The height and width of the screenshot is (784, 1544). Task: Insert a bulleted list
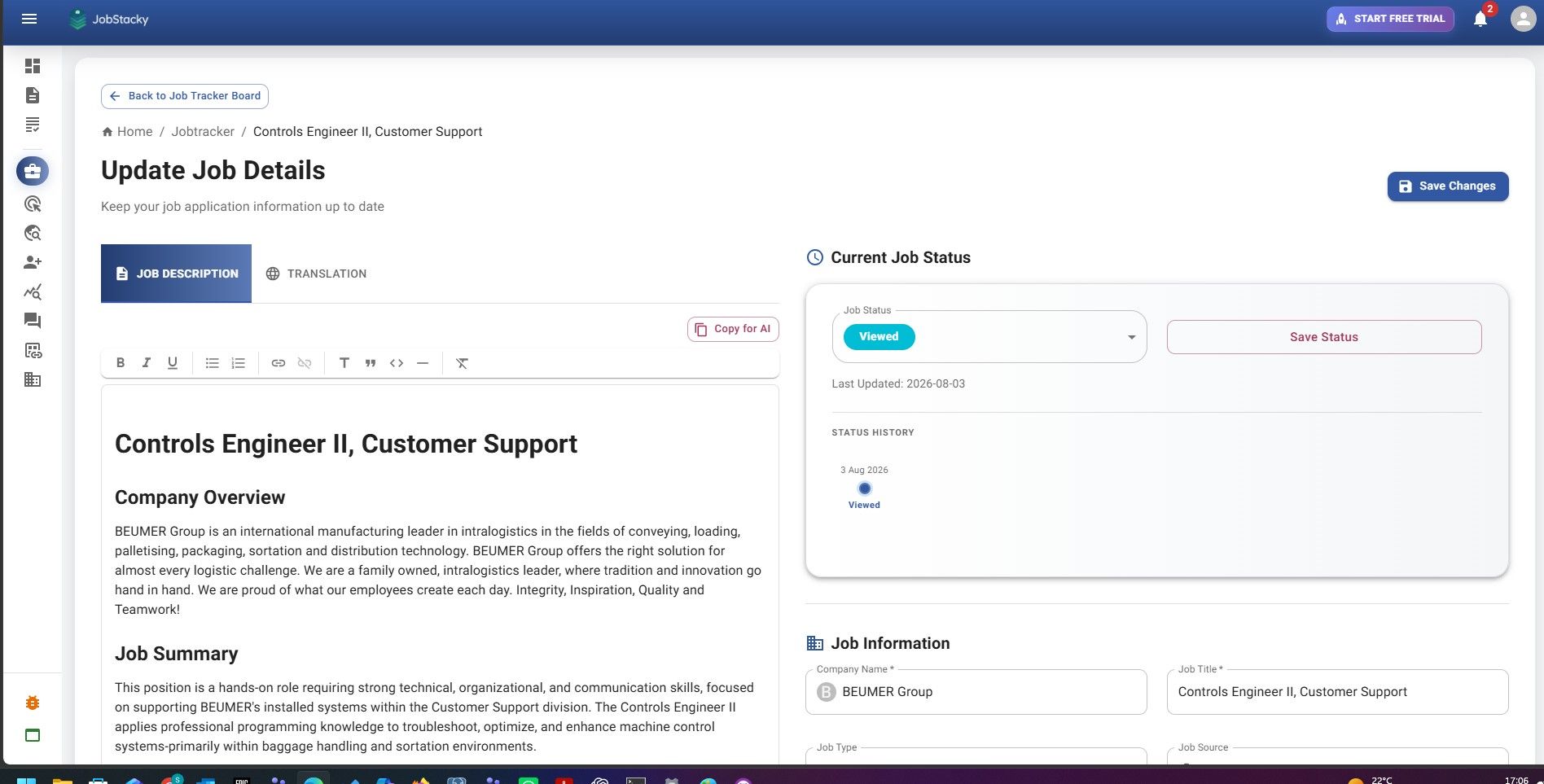click(x=212, y=363)
